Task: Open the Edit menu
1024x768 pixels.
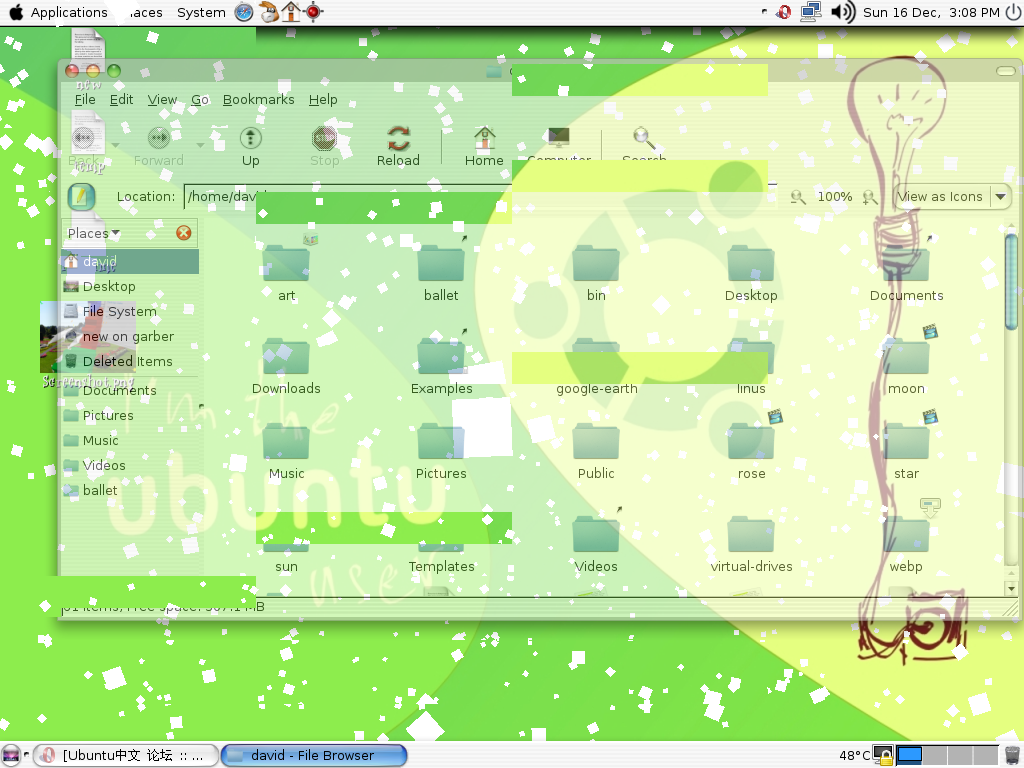Action: pyautogui.click(x=121, y=99)
